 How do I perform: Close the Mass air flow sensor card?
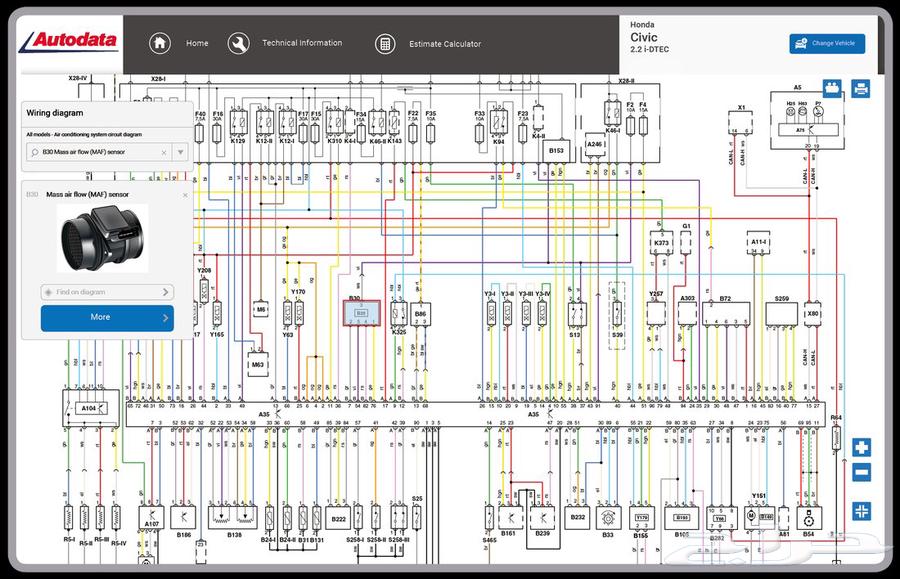tap(185, 194)
